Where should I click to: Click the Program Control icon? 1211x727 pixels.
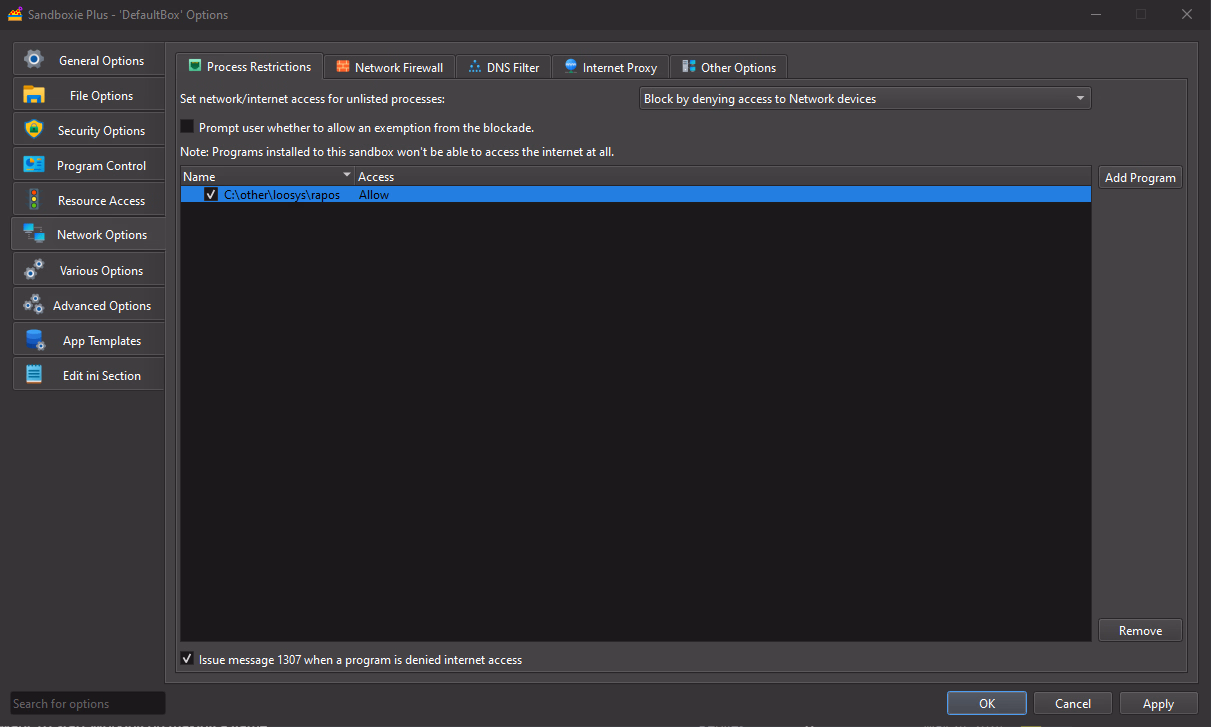pyautogui.click(x=34, y=165)
